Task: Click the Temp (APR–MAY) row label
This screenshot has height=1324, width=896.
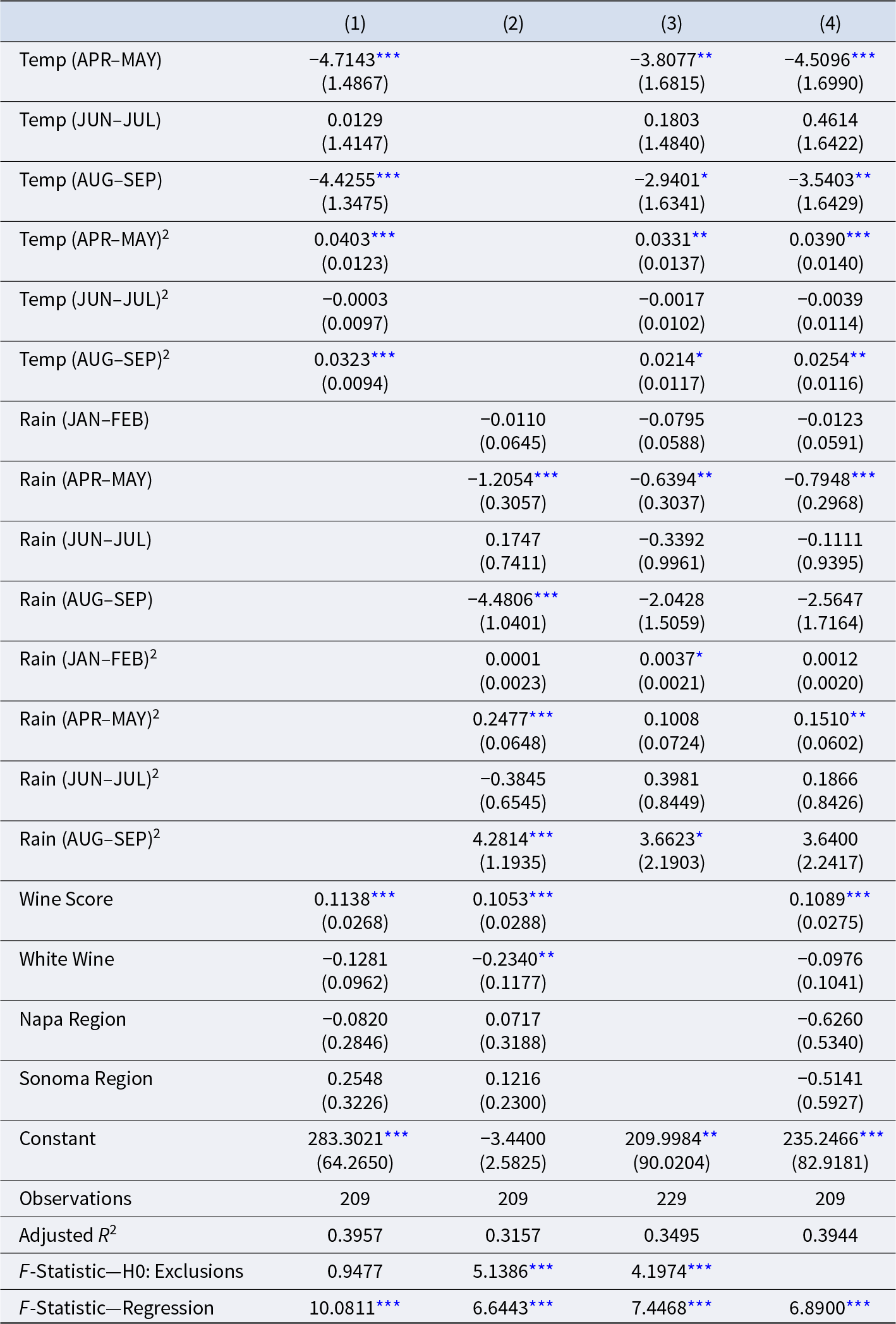Action: (x=90, y=60)
